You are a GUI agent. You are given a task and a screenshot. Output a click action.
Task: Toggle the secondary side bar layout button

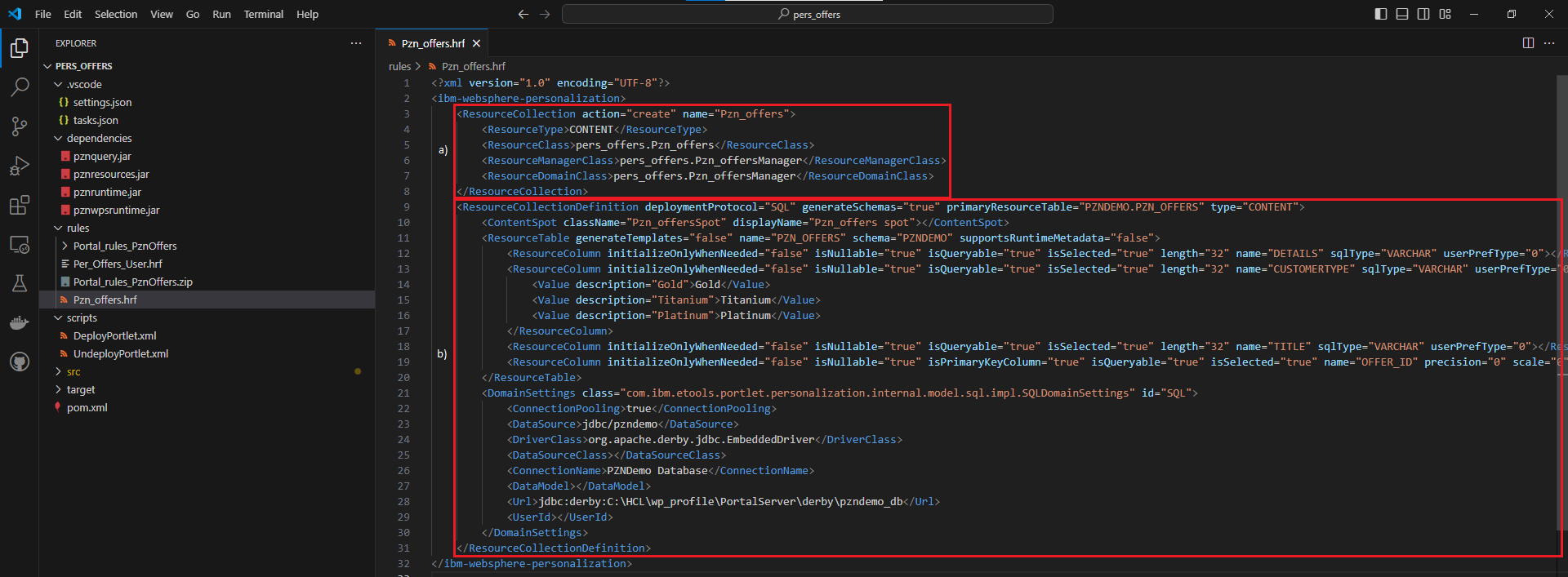click(1423, 14)
